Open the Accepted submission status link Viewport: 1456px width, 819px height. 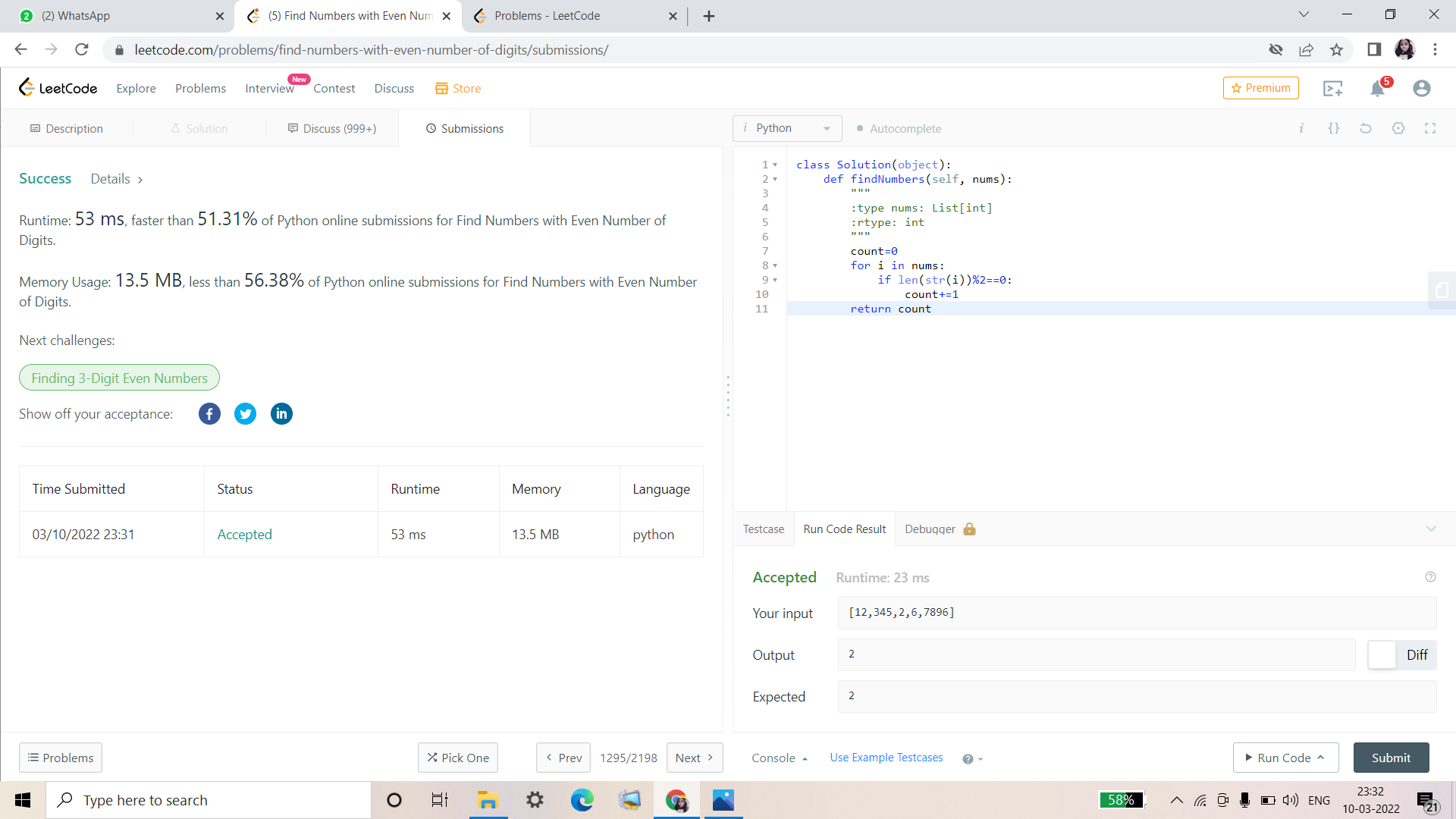click(244, 534)
